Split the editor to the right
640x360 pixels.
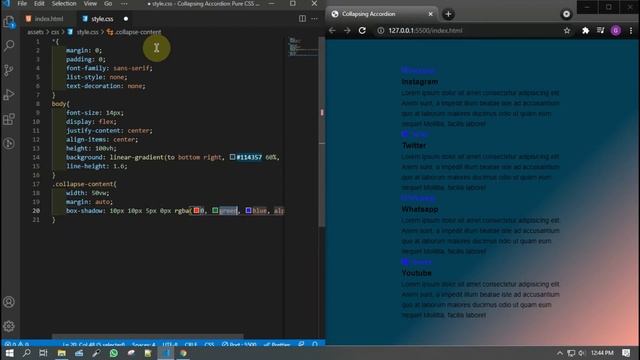(x=302, y=19)
